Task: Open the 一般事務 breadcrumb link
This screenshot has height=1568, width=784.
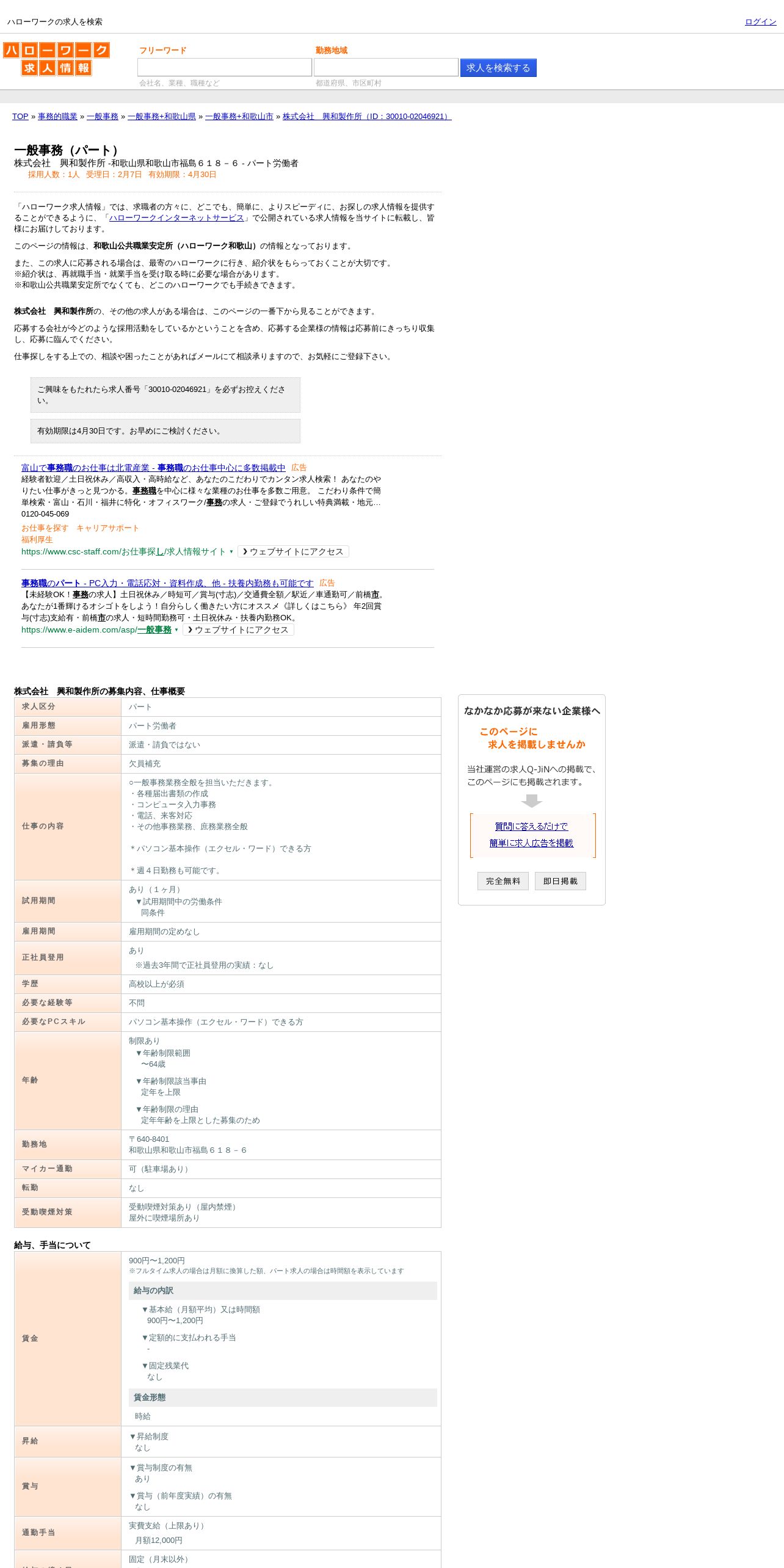Action: [x=103, y=117]
